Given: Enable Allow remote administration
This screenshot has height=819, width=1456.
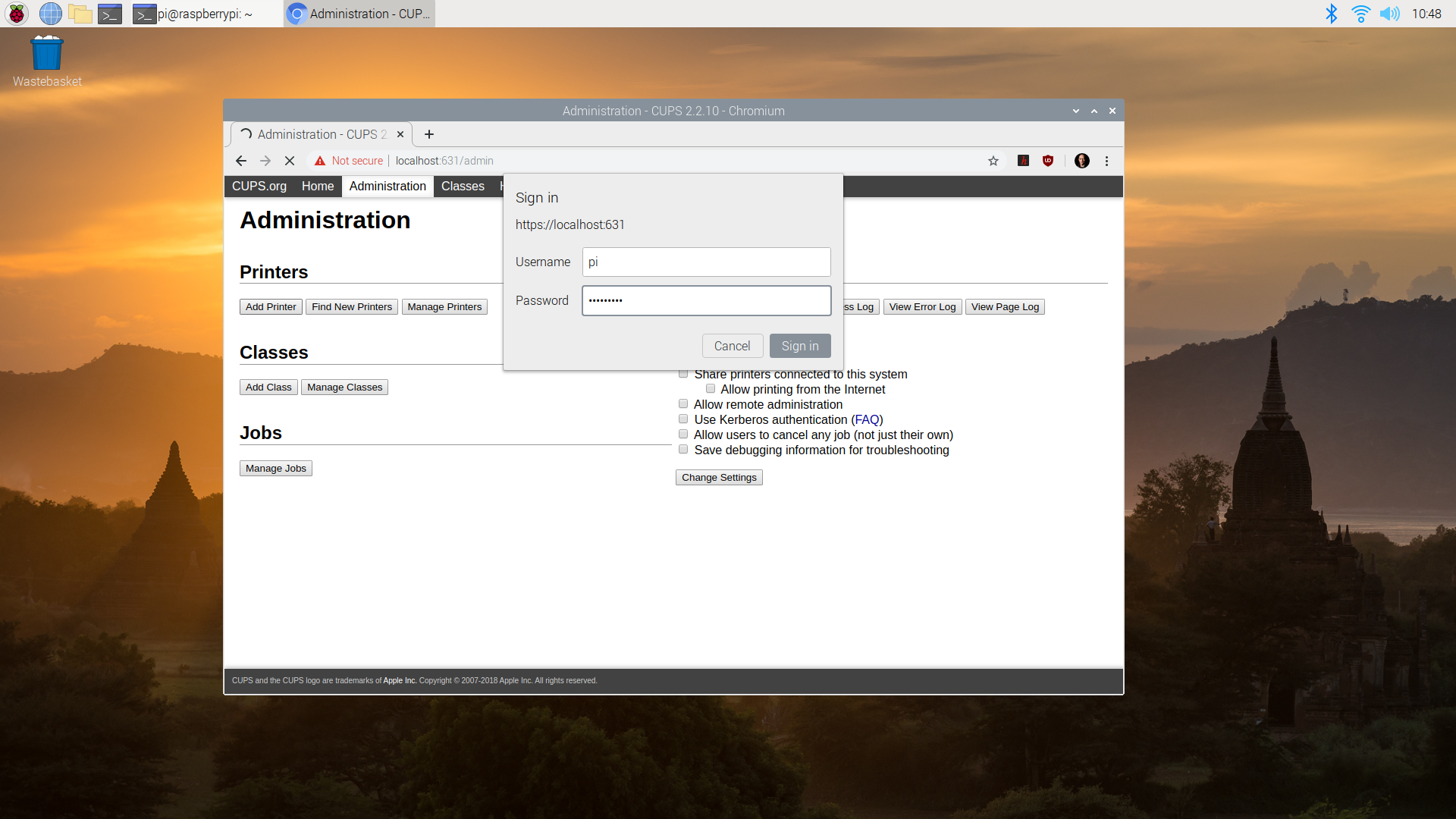Looking at the screenshot, I should [x=683, y=403].
